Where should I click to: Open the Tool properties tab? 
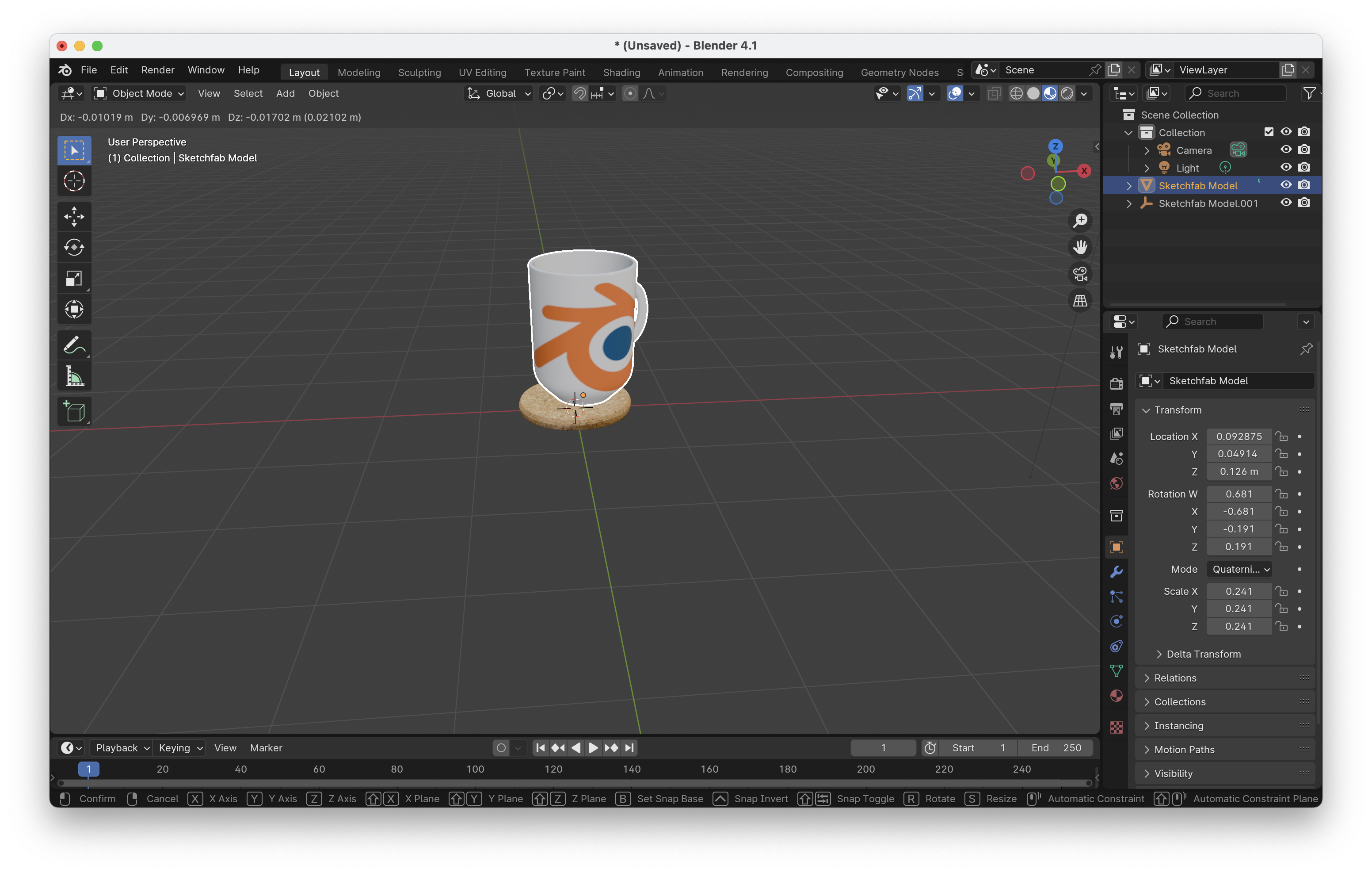[1116, 352]
